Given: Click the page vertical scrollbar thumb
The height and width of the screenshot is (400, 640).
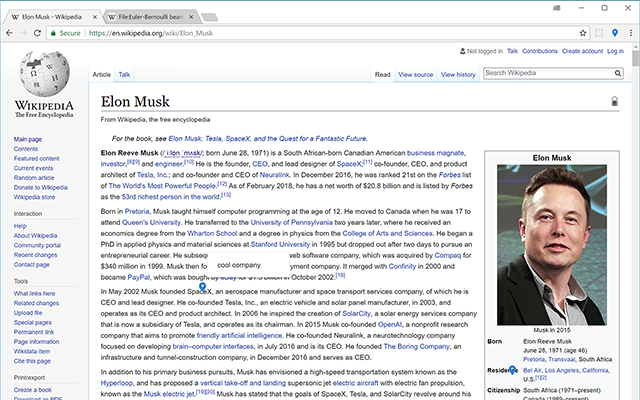Looking at the screenshot, I should [636, 56].
